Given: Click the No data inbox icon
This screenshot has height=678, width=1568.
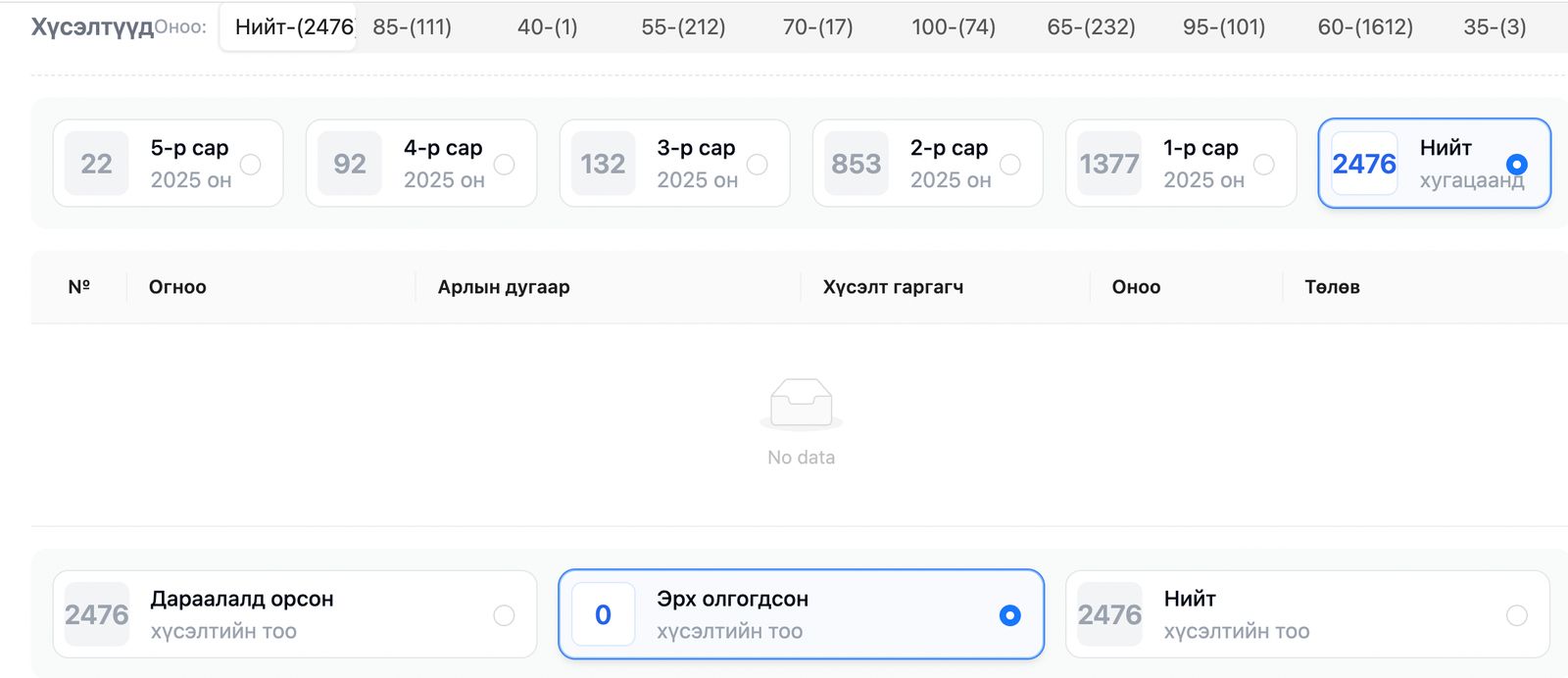Looking at the screenshot, I should [x=802, y=402].
